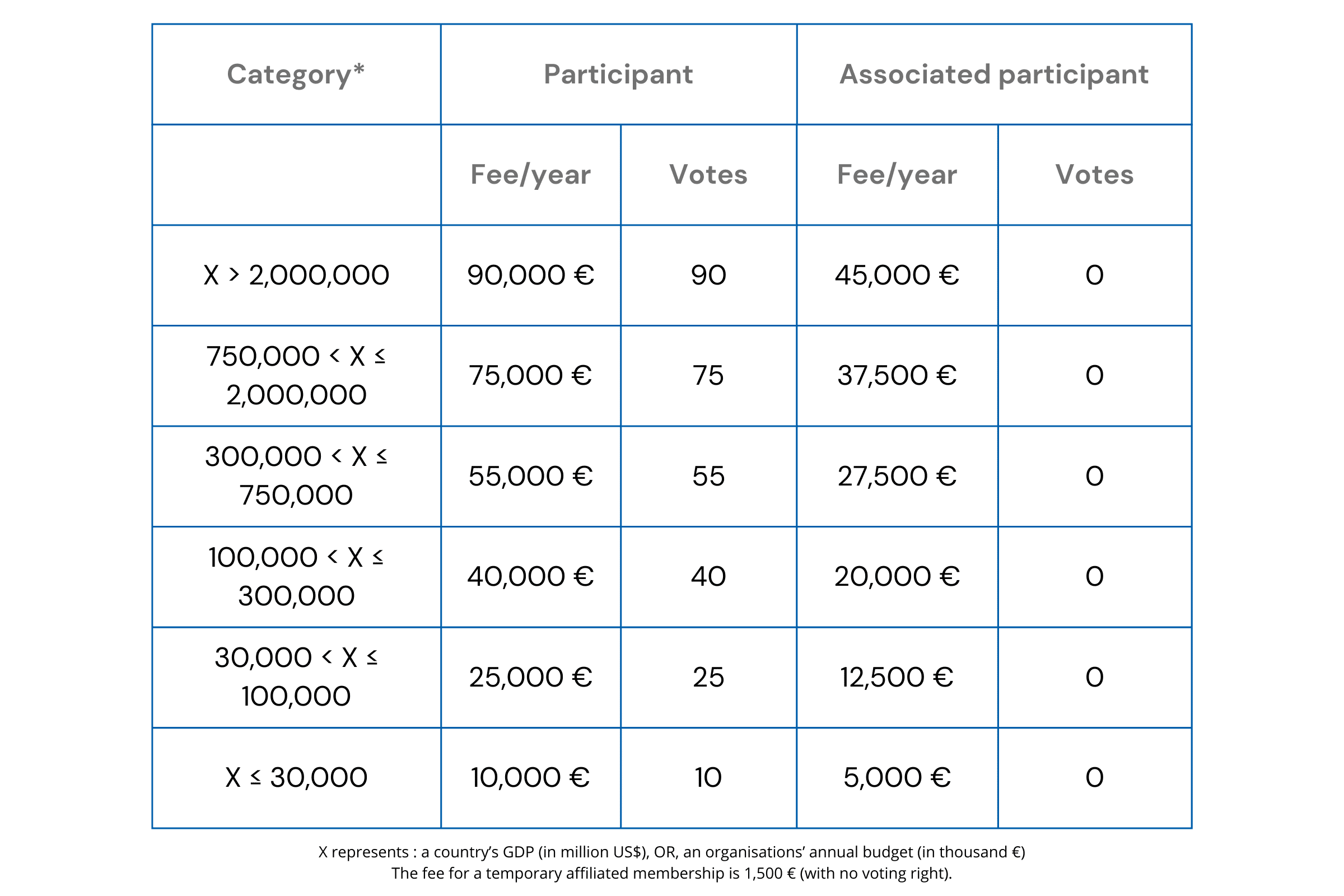
Task: Select the X ≤ 30,000 category cell
Action: point(296,778)
